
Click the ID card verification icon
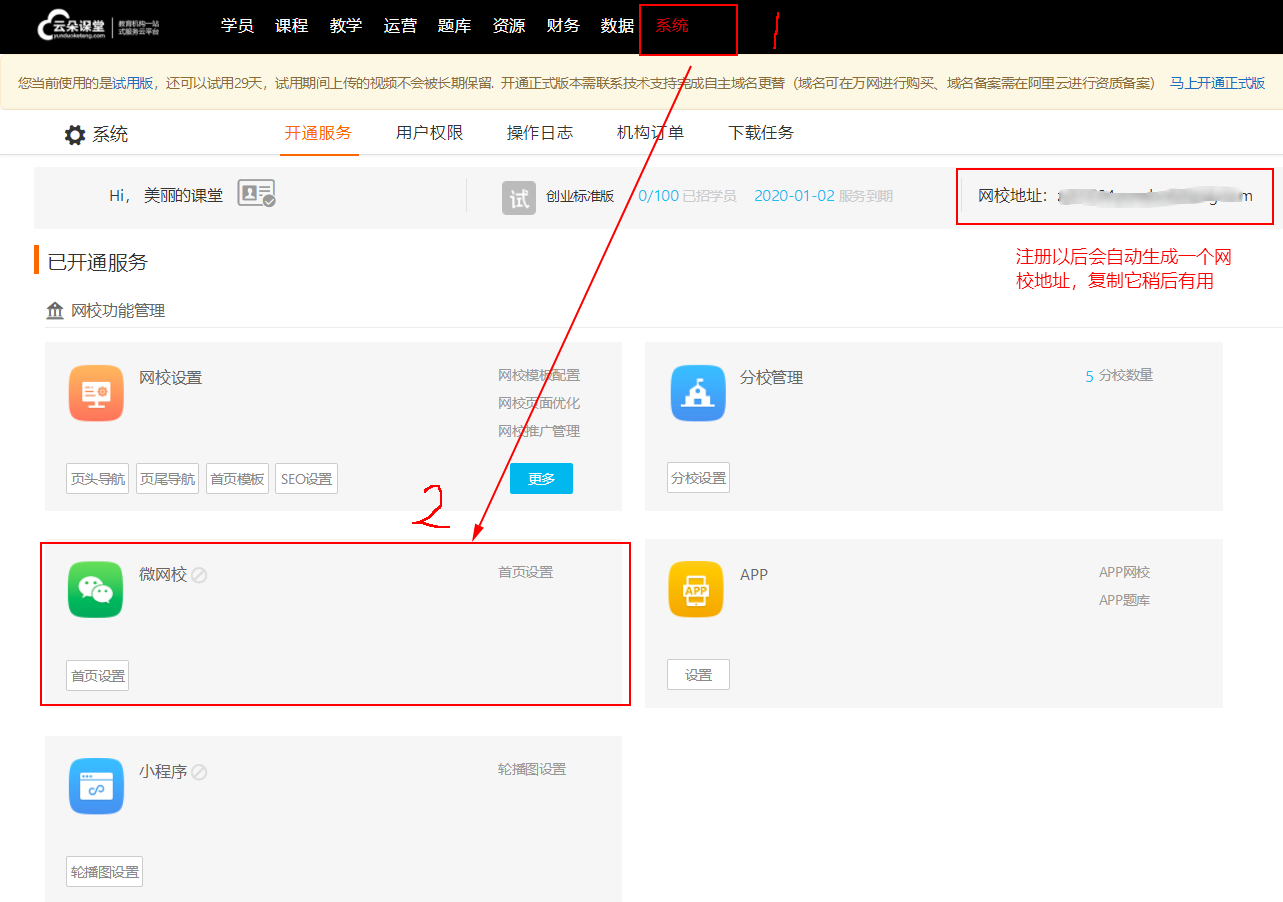[x=256, y=194]
